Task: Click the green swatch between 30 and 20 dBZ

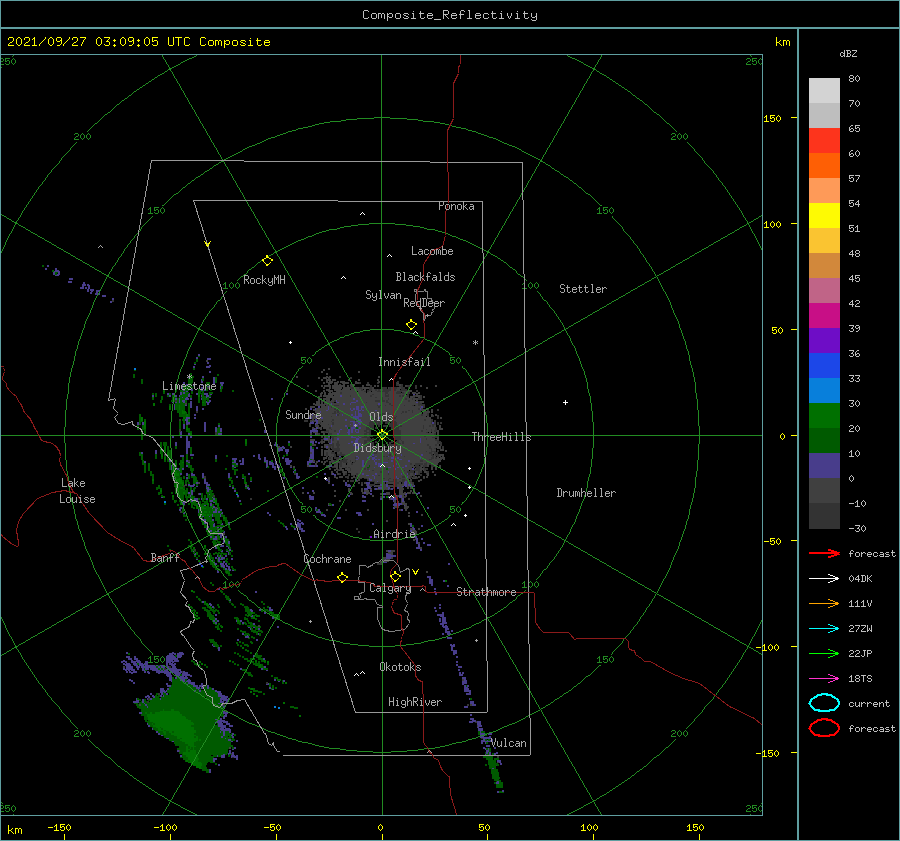Action: pyautogui.click(x=824, y=416)
